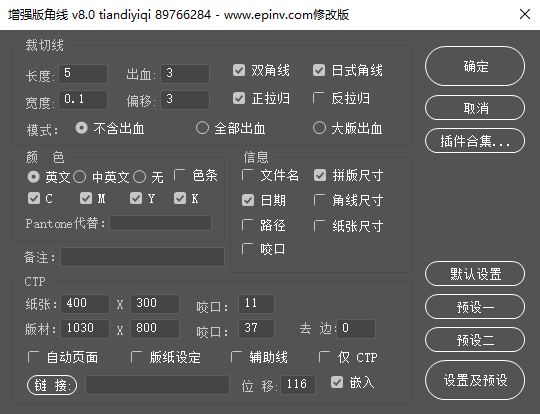The height and width of the screenshot is (414, 540).
Task: Click the 取消 button
Action: coord(475,108)
